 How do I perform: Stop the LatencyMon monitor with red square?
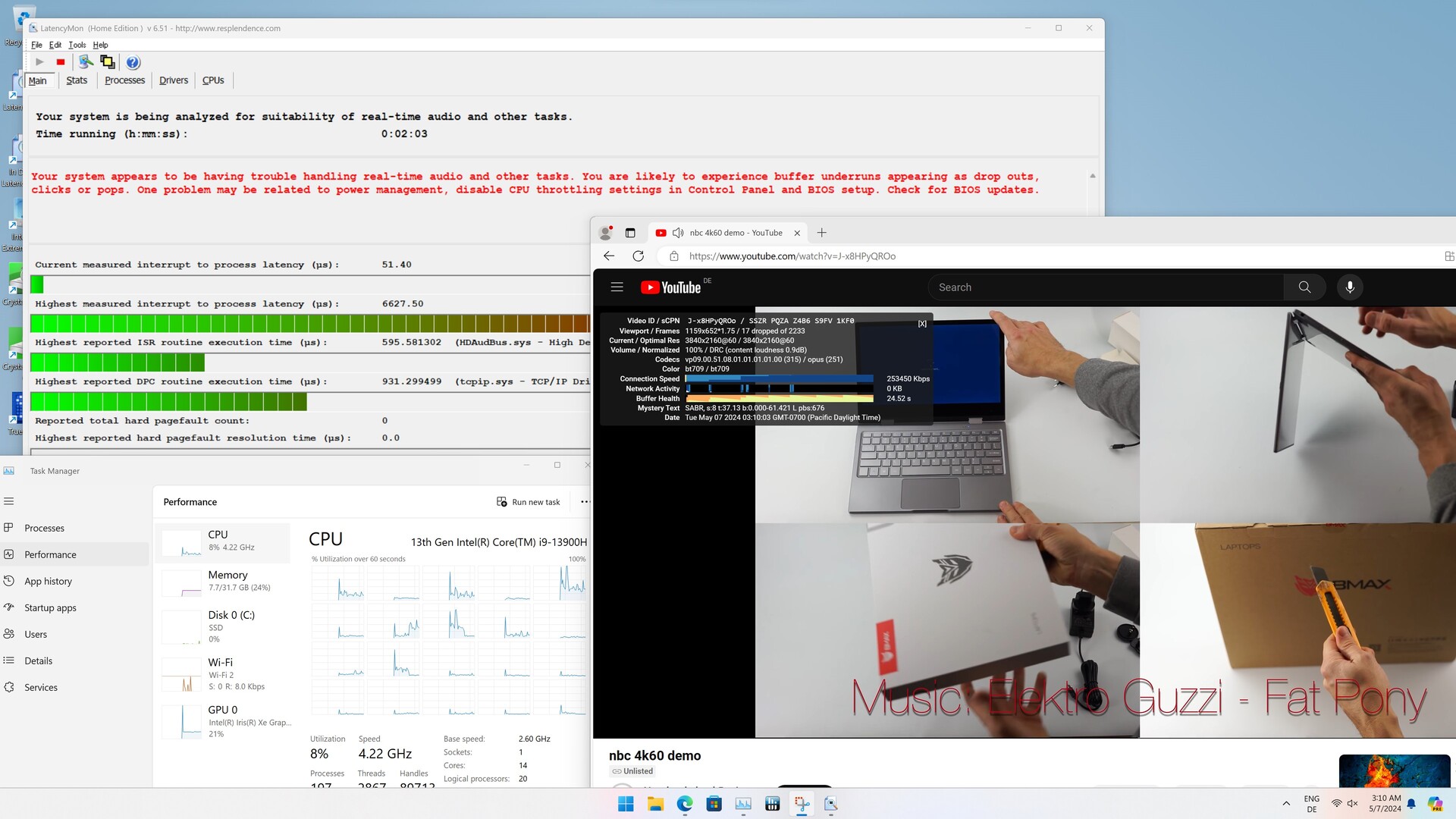click(x=61, y=62)
